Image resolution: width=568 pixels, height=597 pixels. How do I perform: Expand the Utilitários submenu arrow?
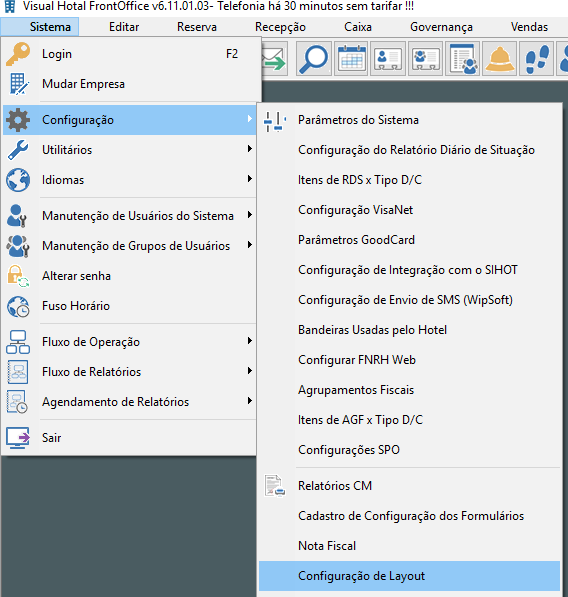[x=249, y=148]
